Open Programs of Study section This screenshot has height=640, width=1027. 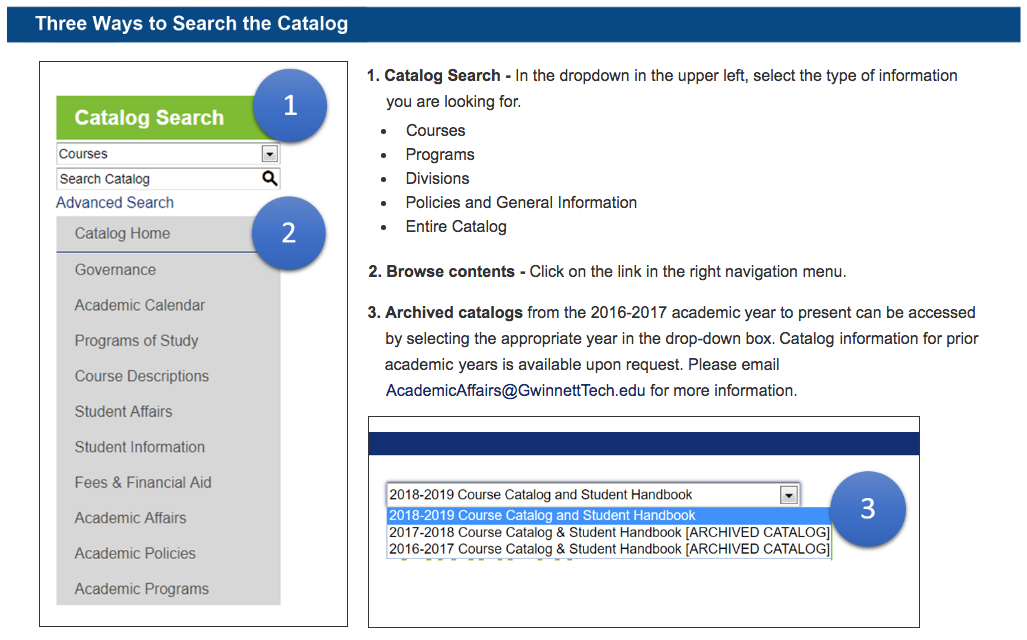click(x=136, y=341)
